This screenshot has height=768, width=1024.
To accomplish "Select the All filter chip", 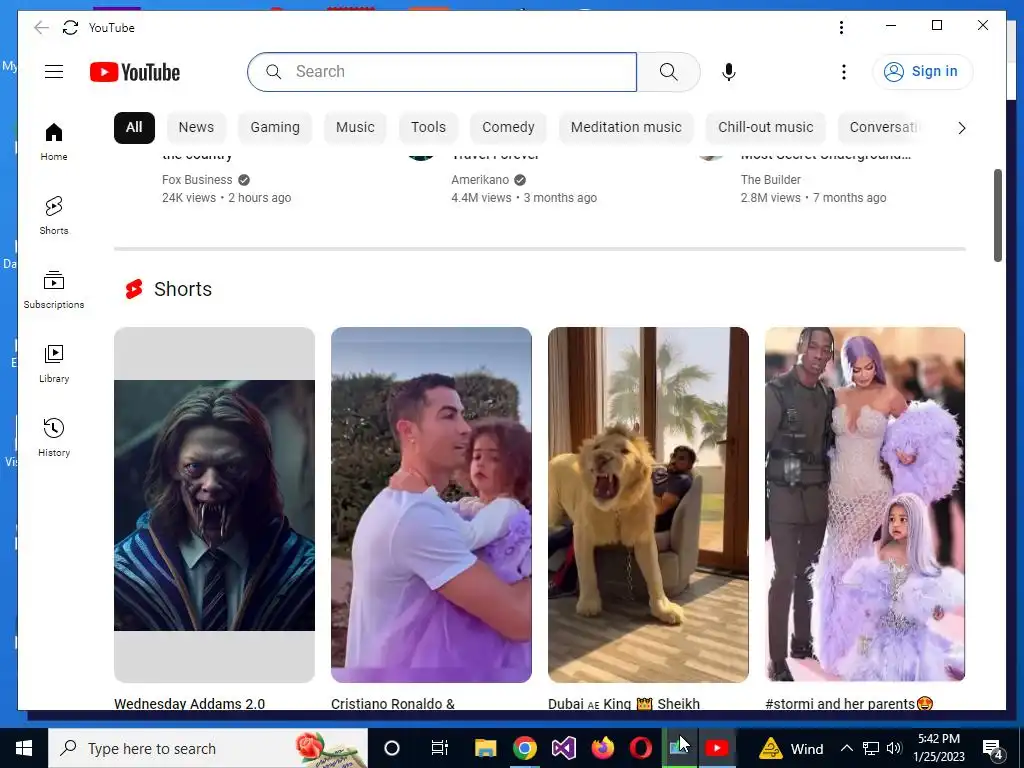I will 134,127.
